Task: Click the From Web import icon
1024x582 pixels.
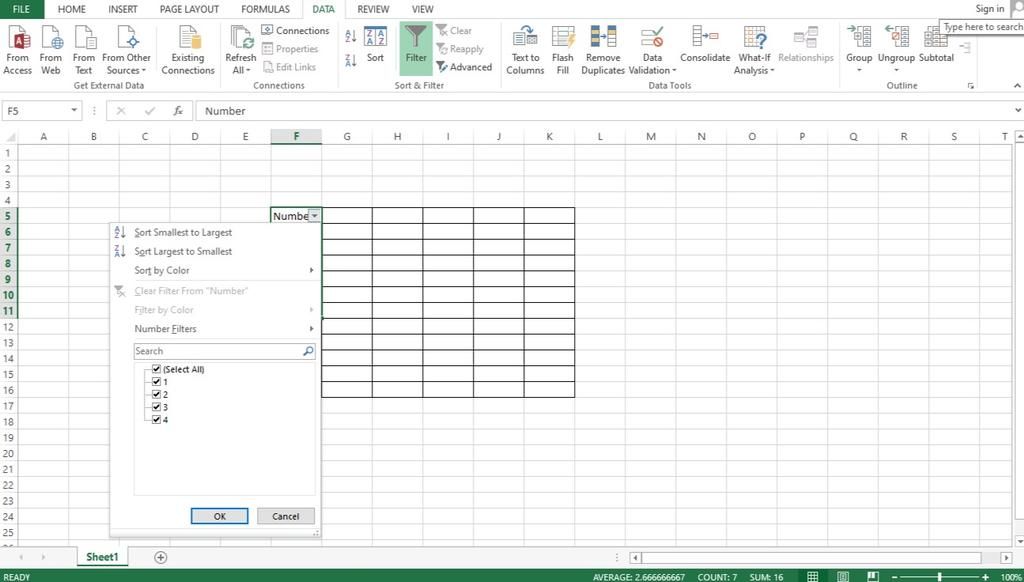Action: (x=51, y=38)
